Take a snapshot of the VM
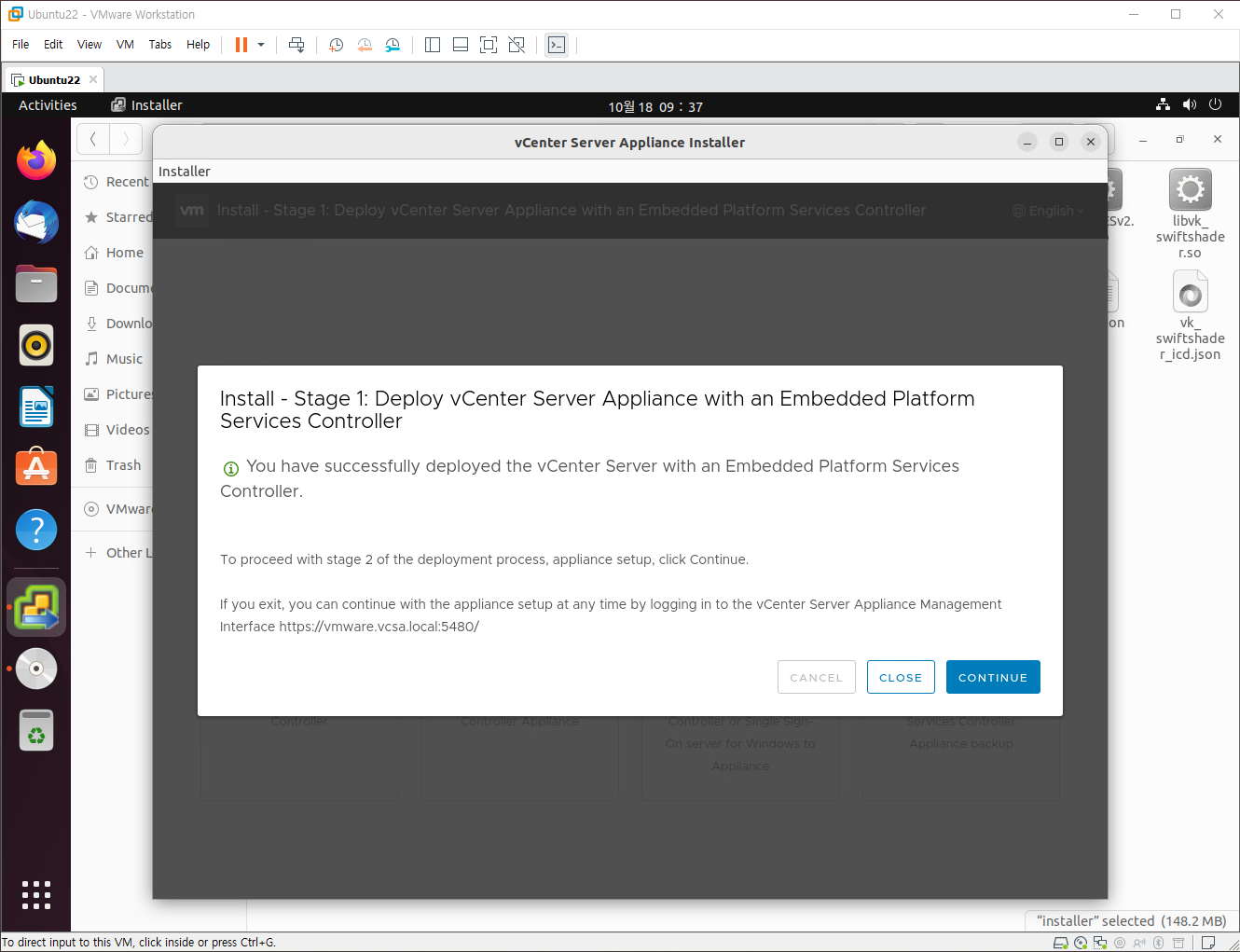The image size is (1240, 952). pyautogui.click(x=337, y=45)
